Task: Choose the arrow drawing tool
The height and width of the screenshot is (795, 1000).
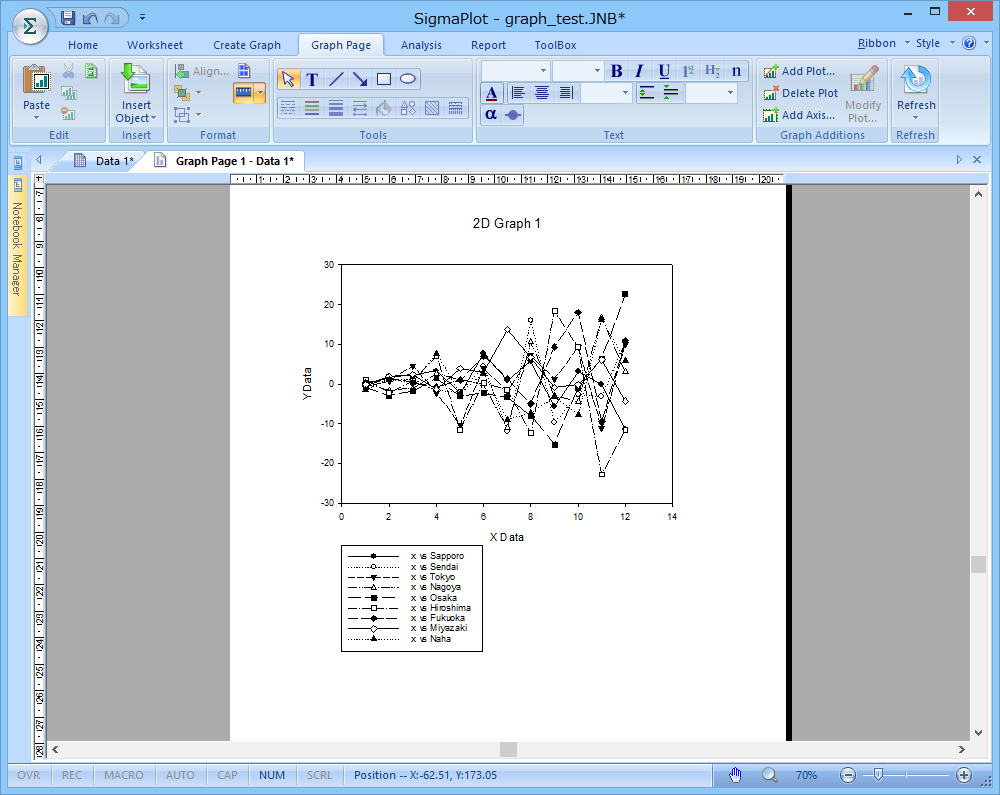Action: click(x=360, y=79)
